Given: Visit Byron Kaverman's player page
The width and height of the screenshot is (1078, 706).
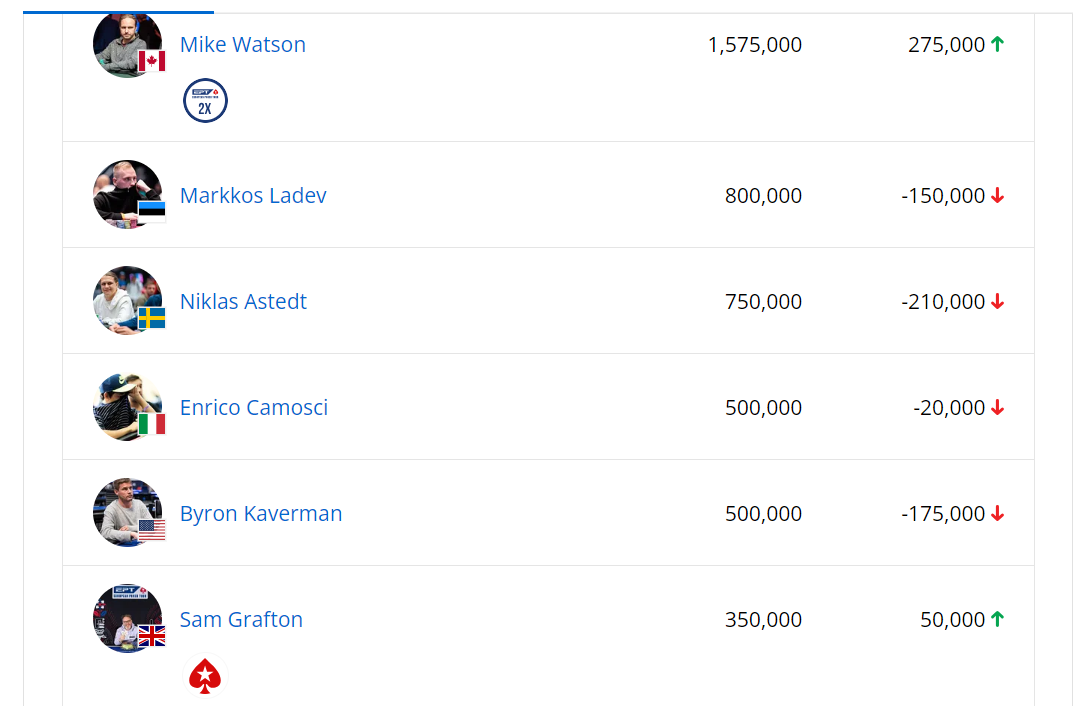Looking at the screenshot, I should point(261,513).
